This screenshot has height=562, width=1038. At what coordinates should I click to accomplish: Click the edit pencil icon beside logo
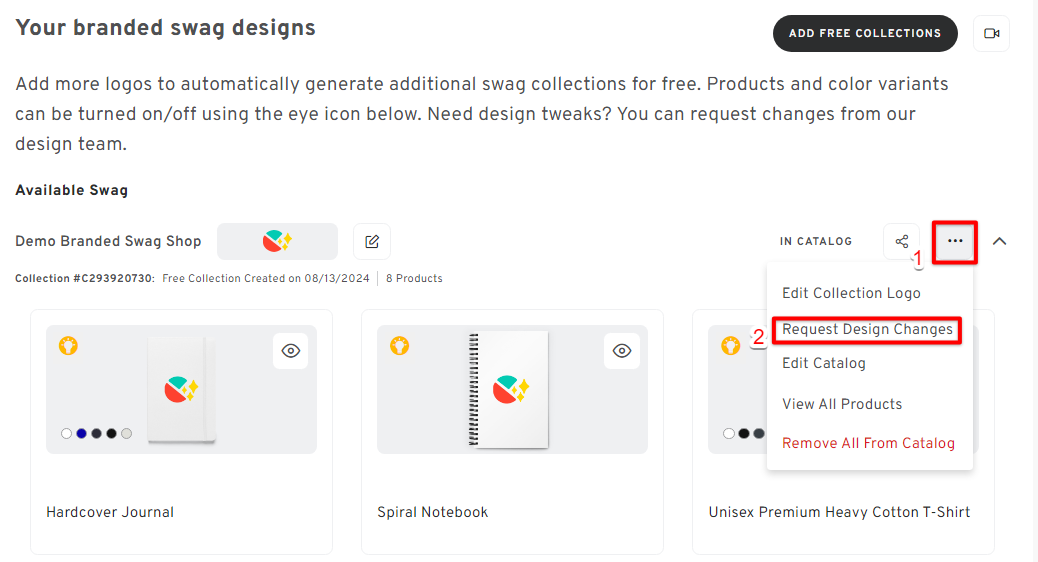372,241
